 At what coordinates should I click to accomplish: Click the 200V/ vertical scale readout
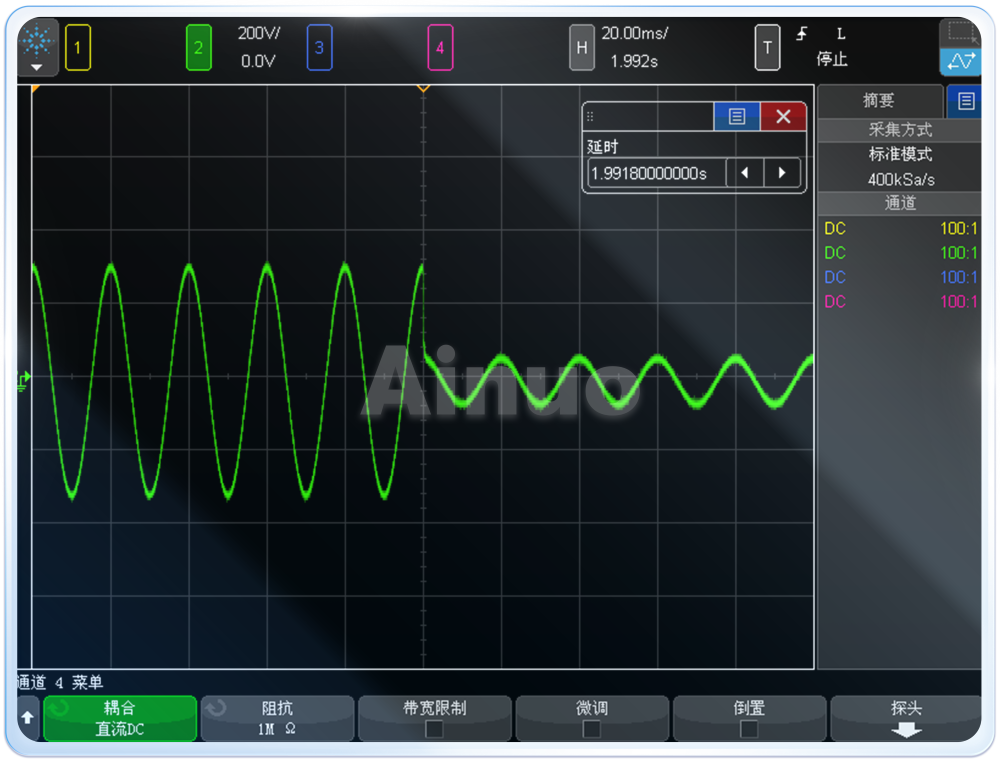(x=259, y=33)
